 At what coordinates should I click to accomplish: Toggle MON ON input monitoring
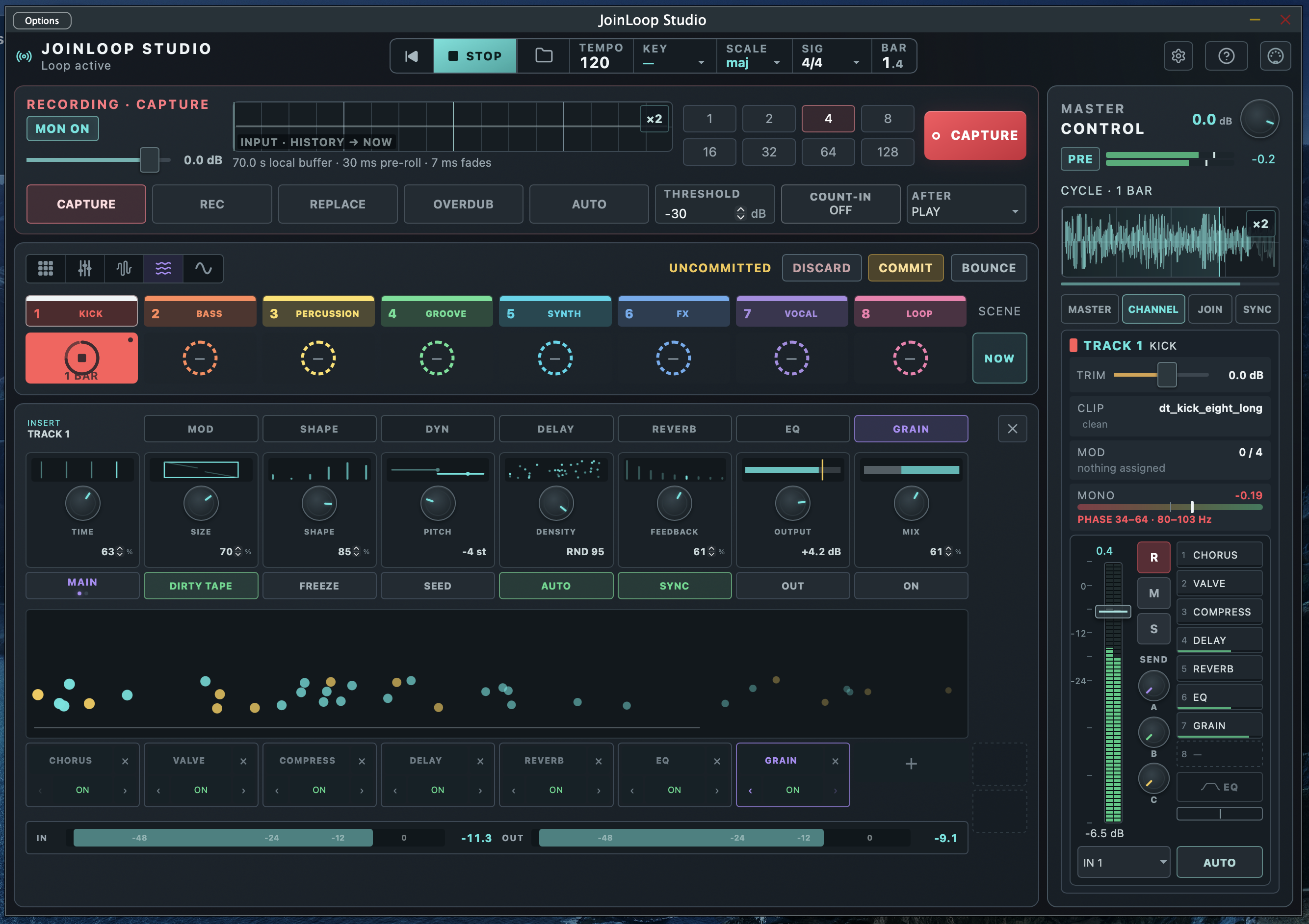click(63, 129)
